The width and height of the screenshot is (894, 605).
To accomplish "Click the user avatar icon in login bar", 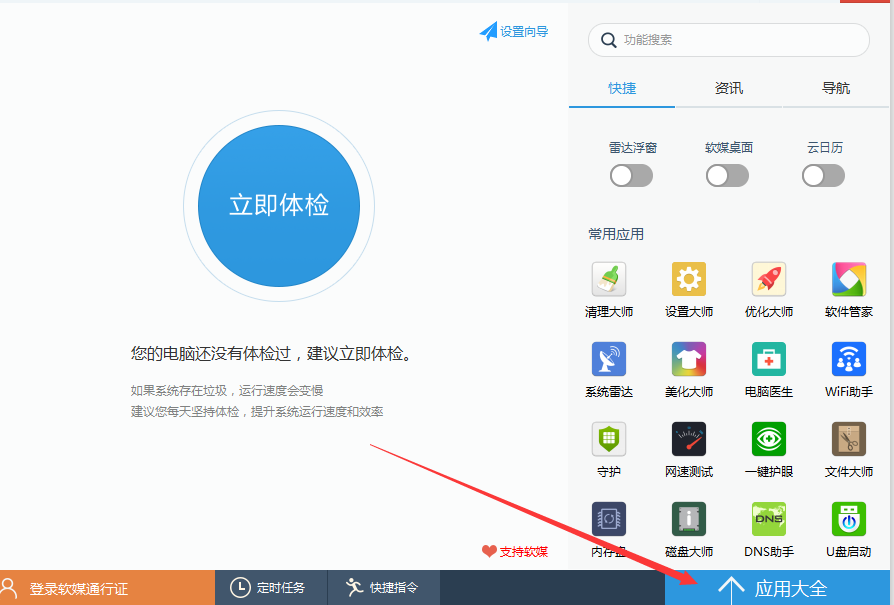I will (9, 587).
